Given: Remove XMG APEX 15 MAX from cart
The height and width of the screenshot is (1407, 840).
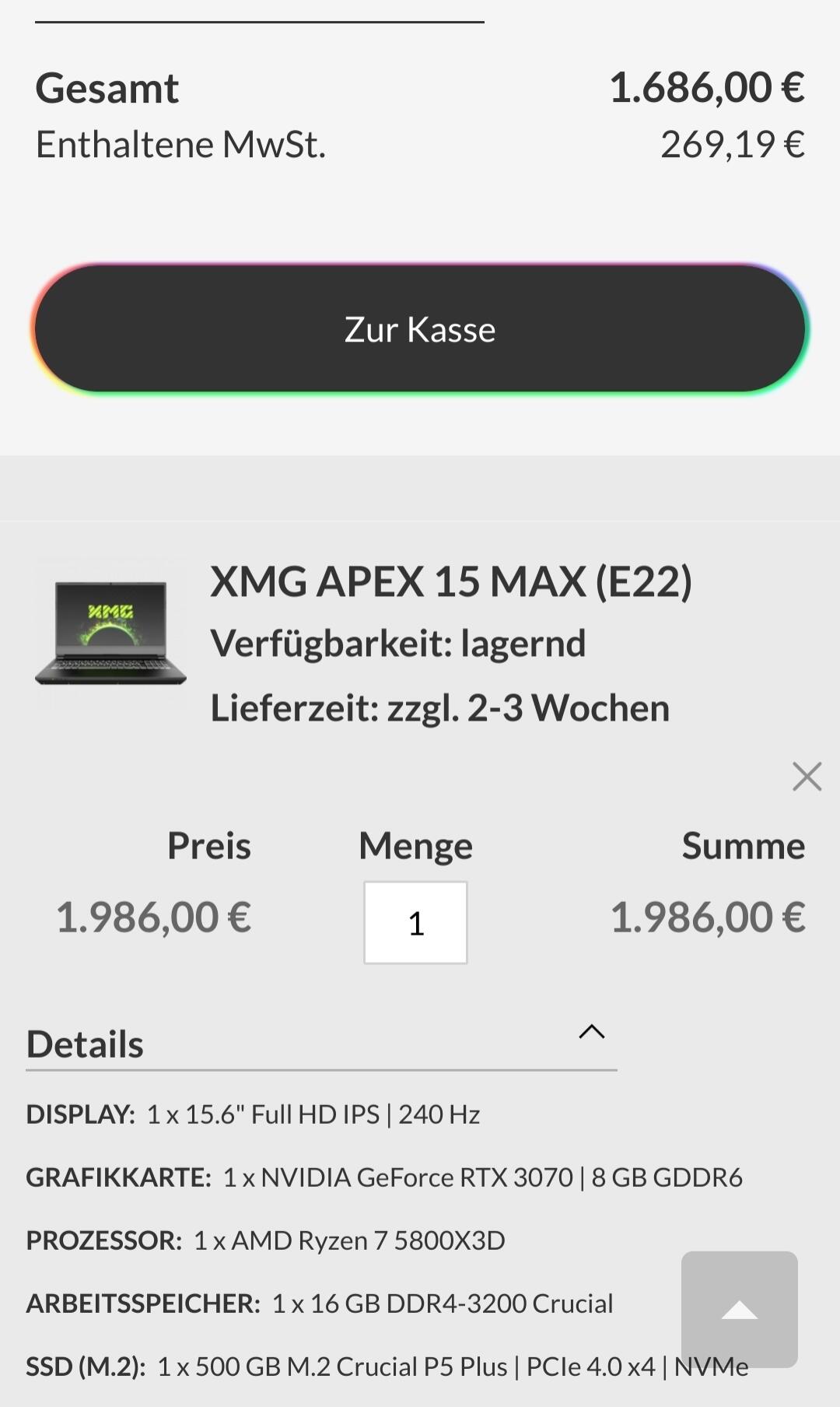Looking at the screenshot, I should [807, 776].
